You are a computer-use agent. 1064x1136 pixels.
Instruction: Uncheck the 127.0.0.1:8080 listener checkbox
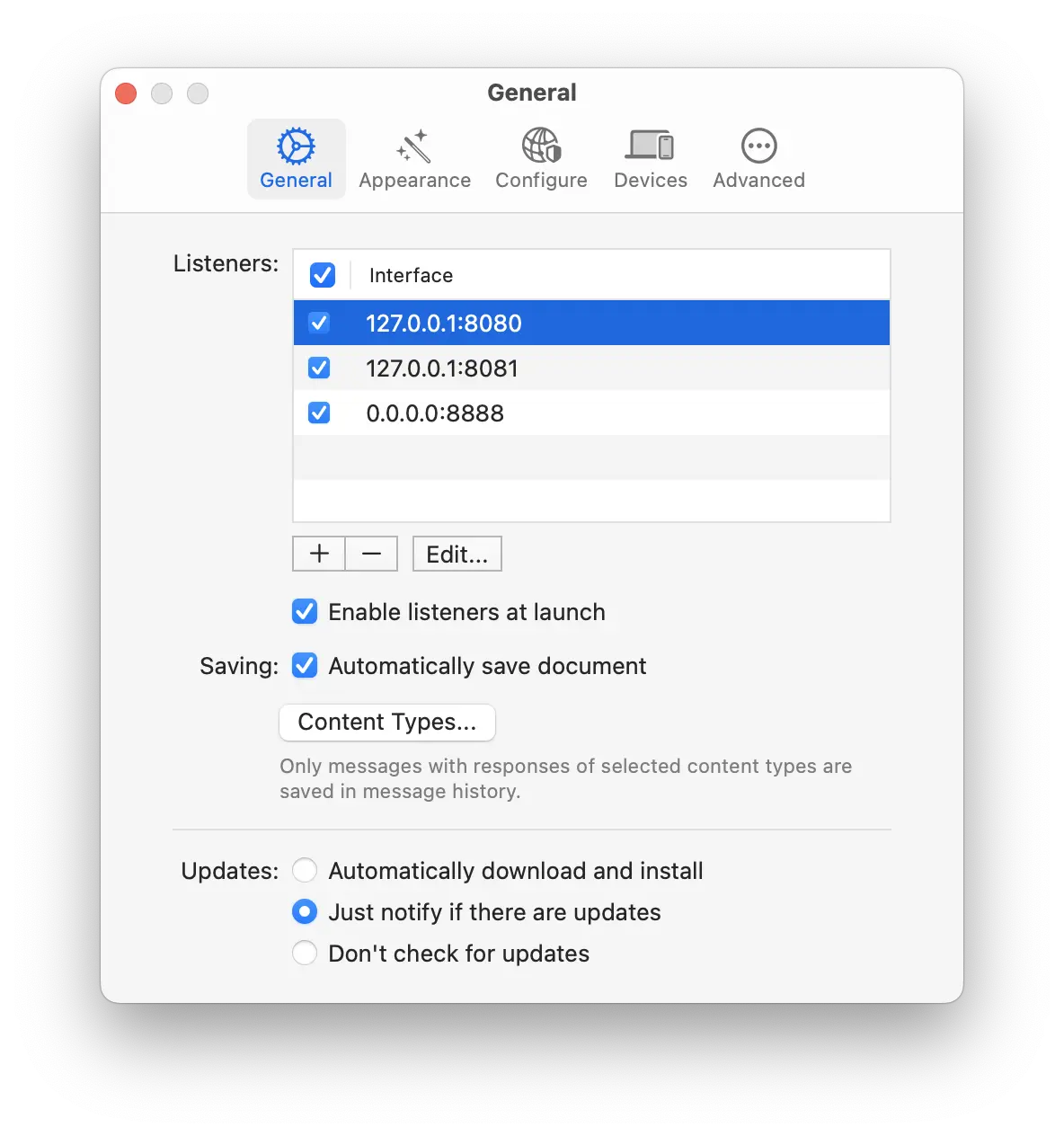click(319, 323)
